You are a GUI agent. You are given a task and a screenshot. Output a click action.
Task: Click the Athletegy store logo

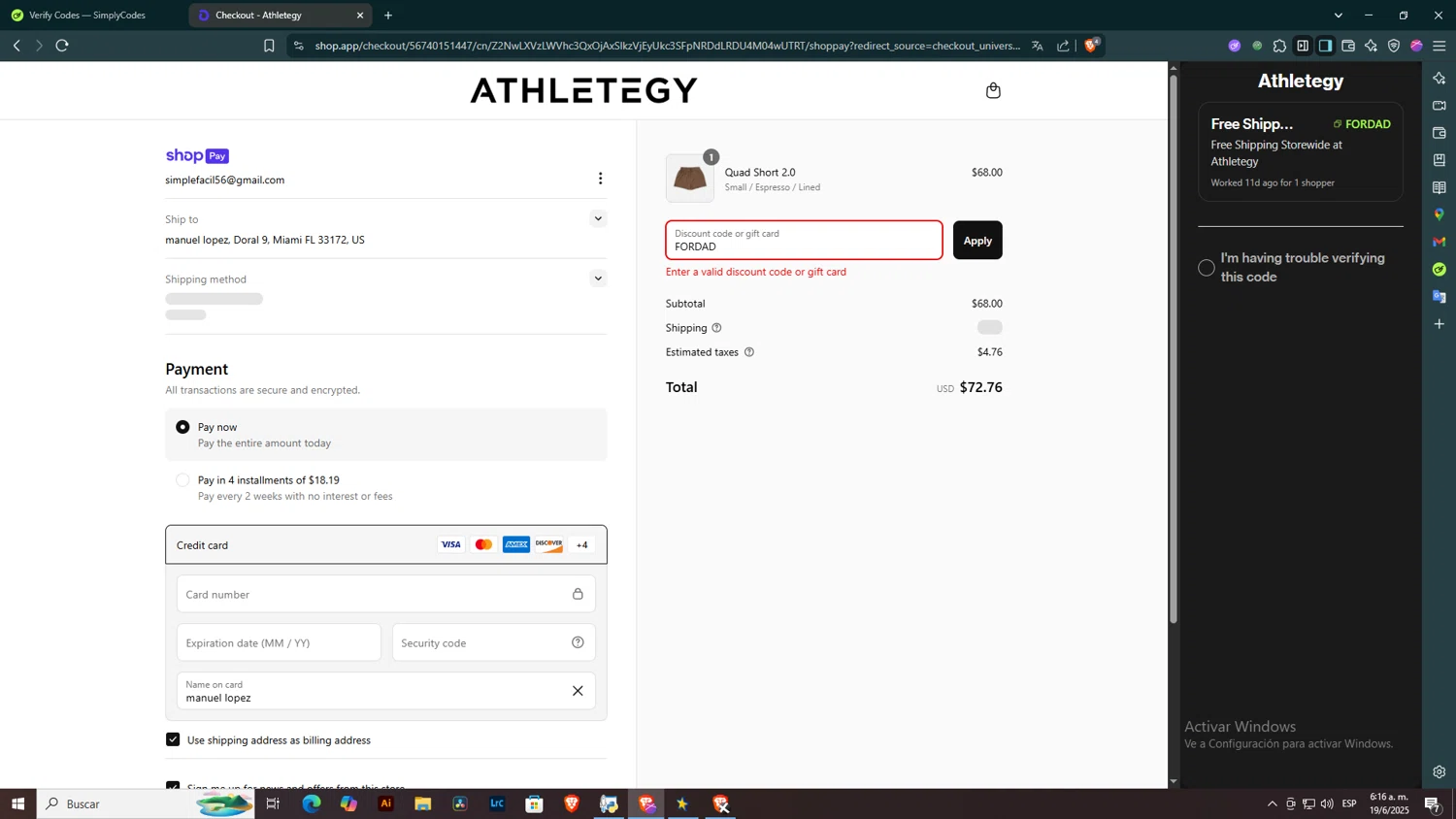pos(584,90)
